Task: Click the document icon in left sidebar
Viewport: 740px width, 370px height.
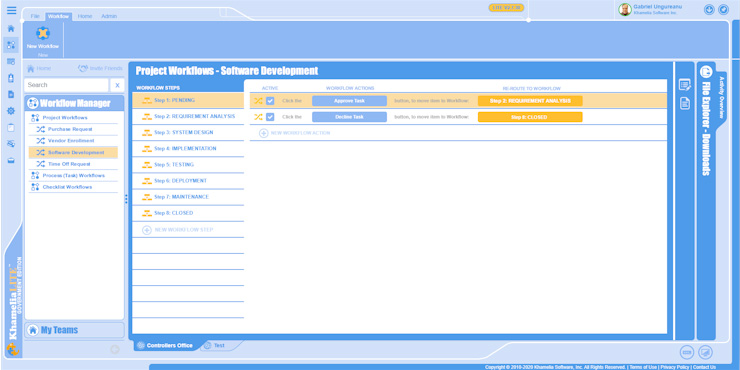Action: 11,94
